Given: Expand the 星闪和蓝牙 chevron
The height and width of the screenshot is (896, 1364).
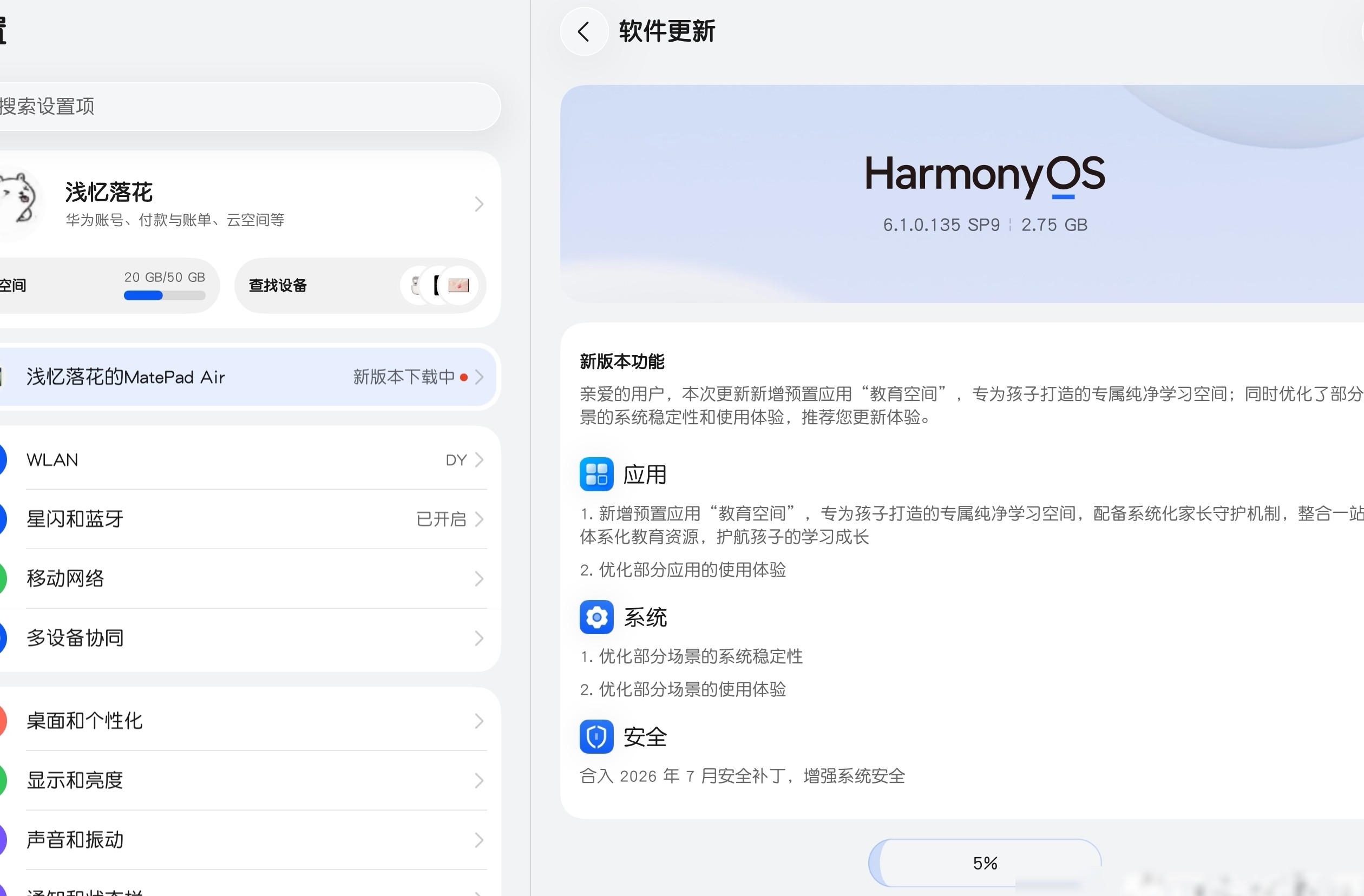Looking at the screenshot, I should [x=479, y=519].
